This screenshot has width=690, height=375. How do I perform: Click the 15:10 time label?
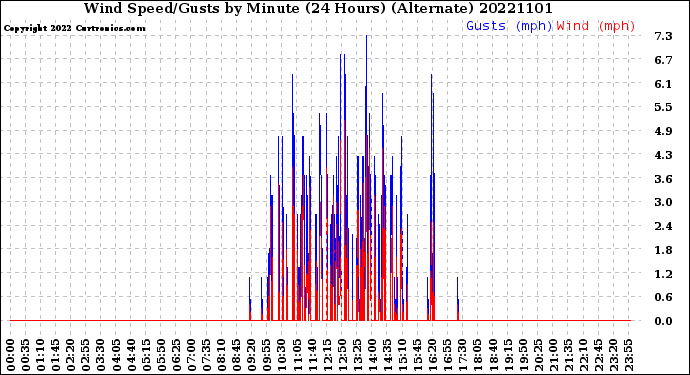(403, 355)
